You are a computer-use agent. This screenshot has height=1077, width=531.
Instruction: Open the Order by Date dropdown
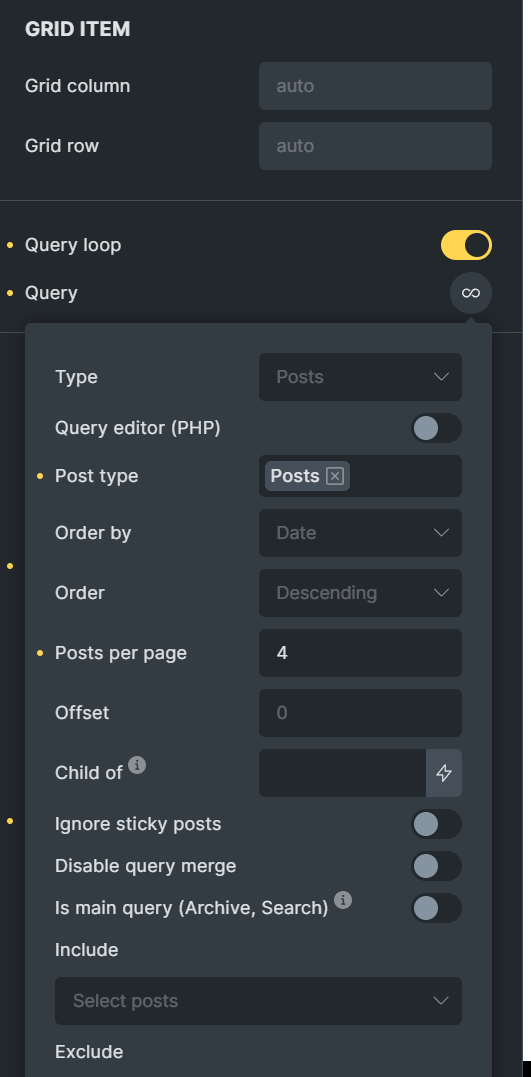pyautogui.click(x=360, y=533)
